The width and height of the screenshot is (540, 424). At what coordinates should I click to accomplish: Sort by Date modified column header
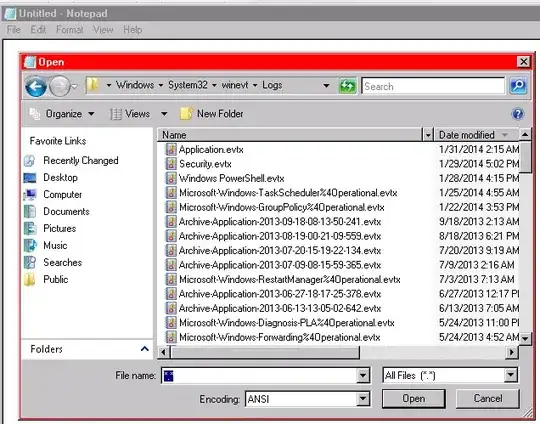coord(476,135)
